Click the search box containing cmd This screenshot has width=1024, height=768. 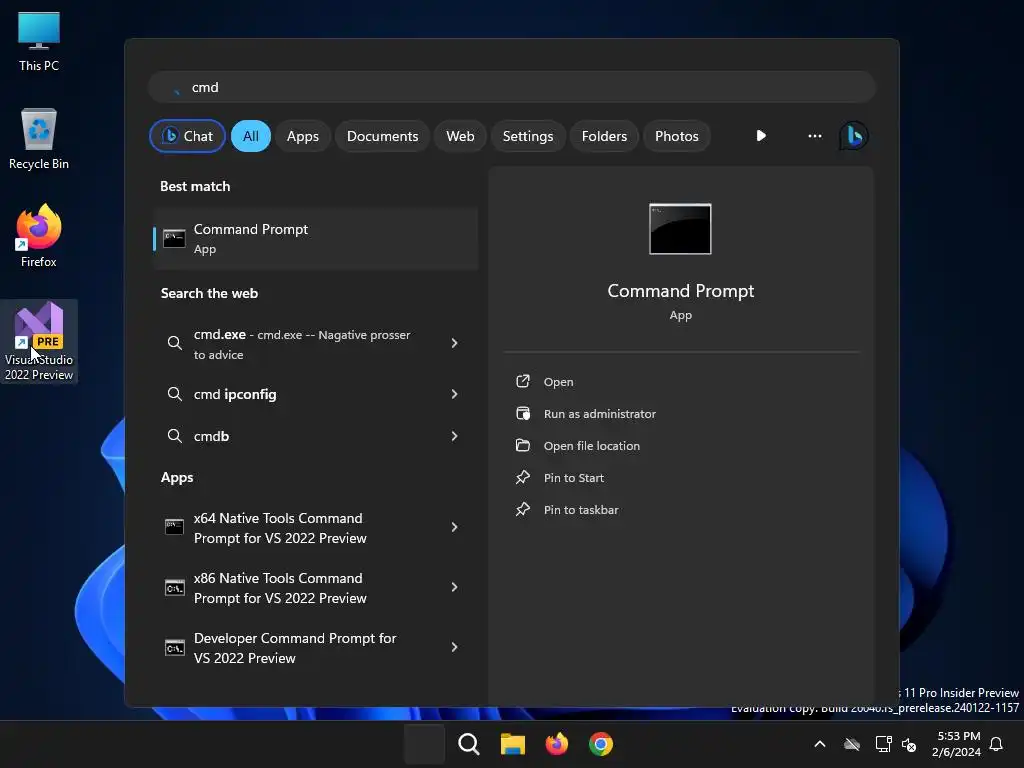512,87
